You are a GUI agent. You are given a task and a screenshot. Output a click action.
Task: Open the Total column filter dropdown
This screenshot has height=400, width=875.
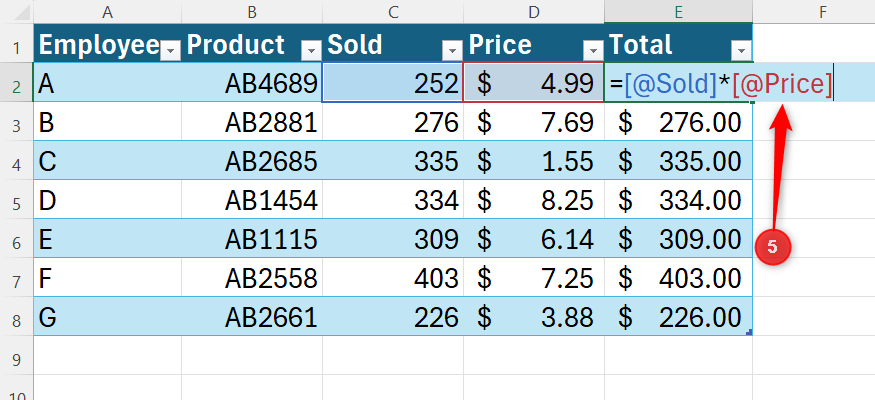[x=741, y=51]
